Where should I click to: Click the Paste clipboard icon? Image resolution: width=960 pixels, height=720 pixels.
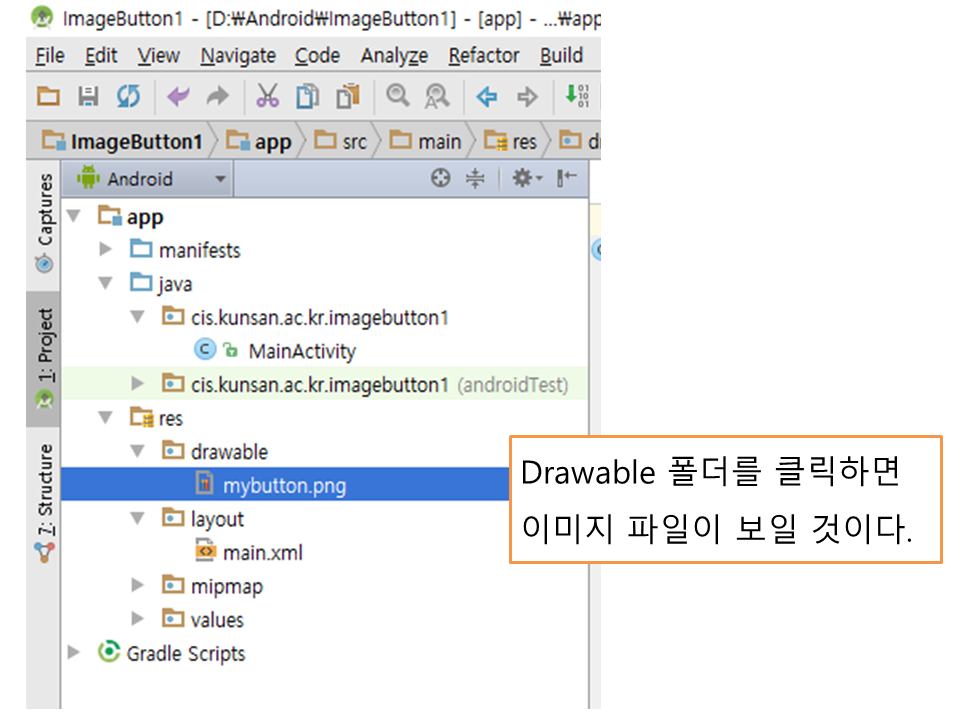click(347, 96)
